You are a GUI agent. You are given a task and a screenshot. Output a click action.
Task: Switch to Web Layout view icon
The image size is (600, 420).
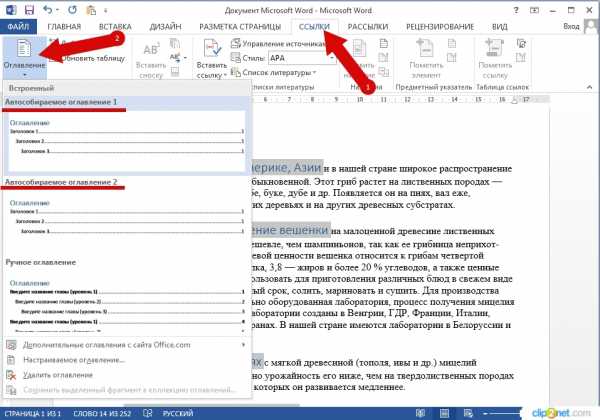click(468, 413)
